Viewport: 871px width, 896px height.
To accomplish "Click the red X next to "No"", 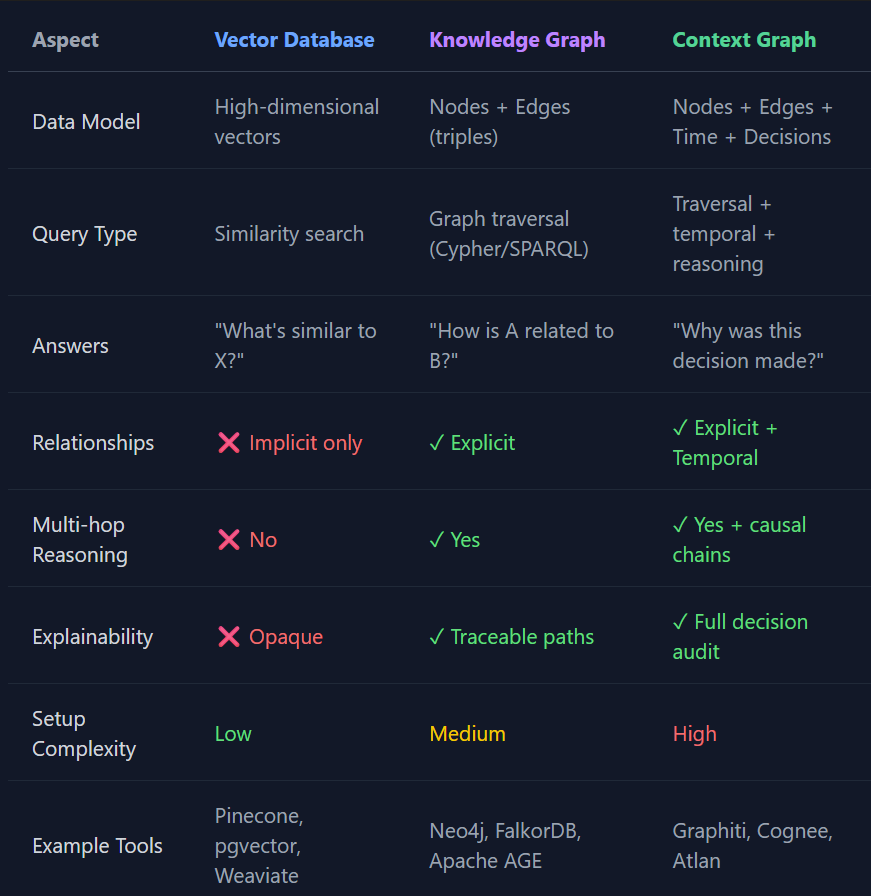I will pos(228,540).
